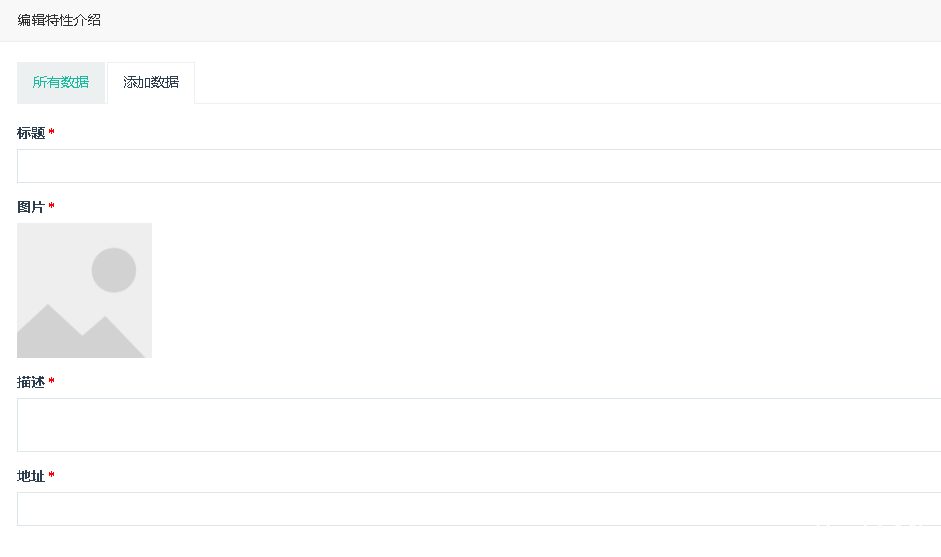Click the 地址 field label
The height and width of the screenshot is (557, 941).
(x=31, y=477)
